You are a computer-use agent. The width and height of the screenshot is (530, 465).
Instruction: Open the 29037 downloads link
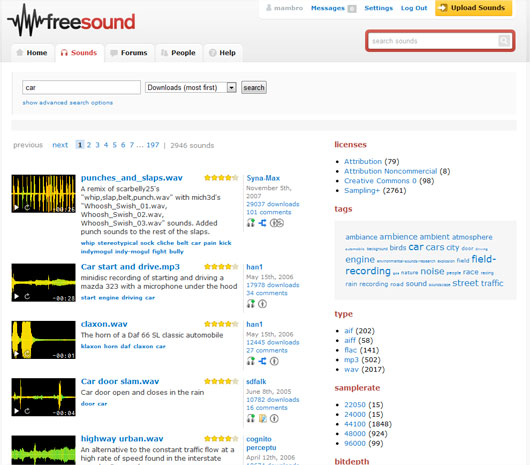273,204
